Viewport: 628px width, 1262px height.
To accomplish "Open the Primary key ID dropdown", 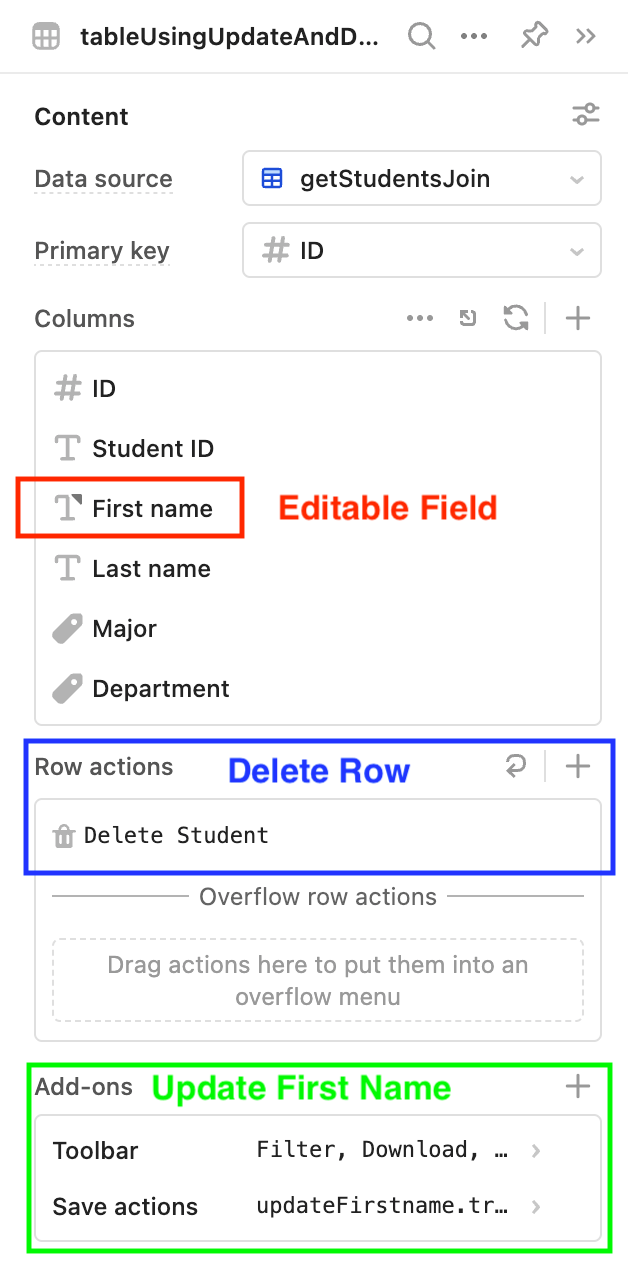I will pyautogui.click(x=422, y=251).
